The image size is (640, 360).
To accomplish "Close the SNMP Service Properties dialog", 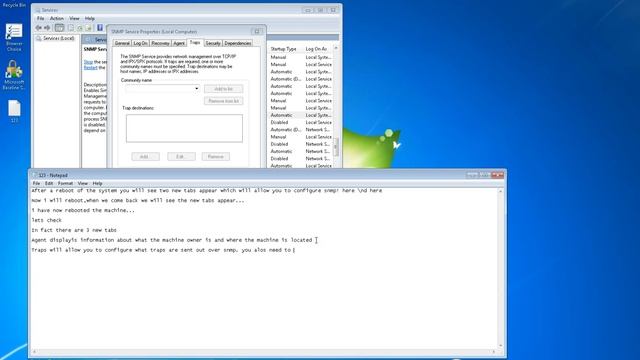I will [x=257, y=31].
